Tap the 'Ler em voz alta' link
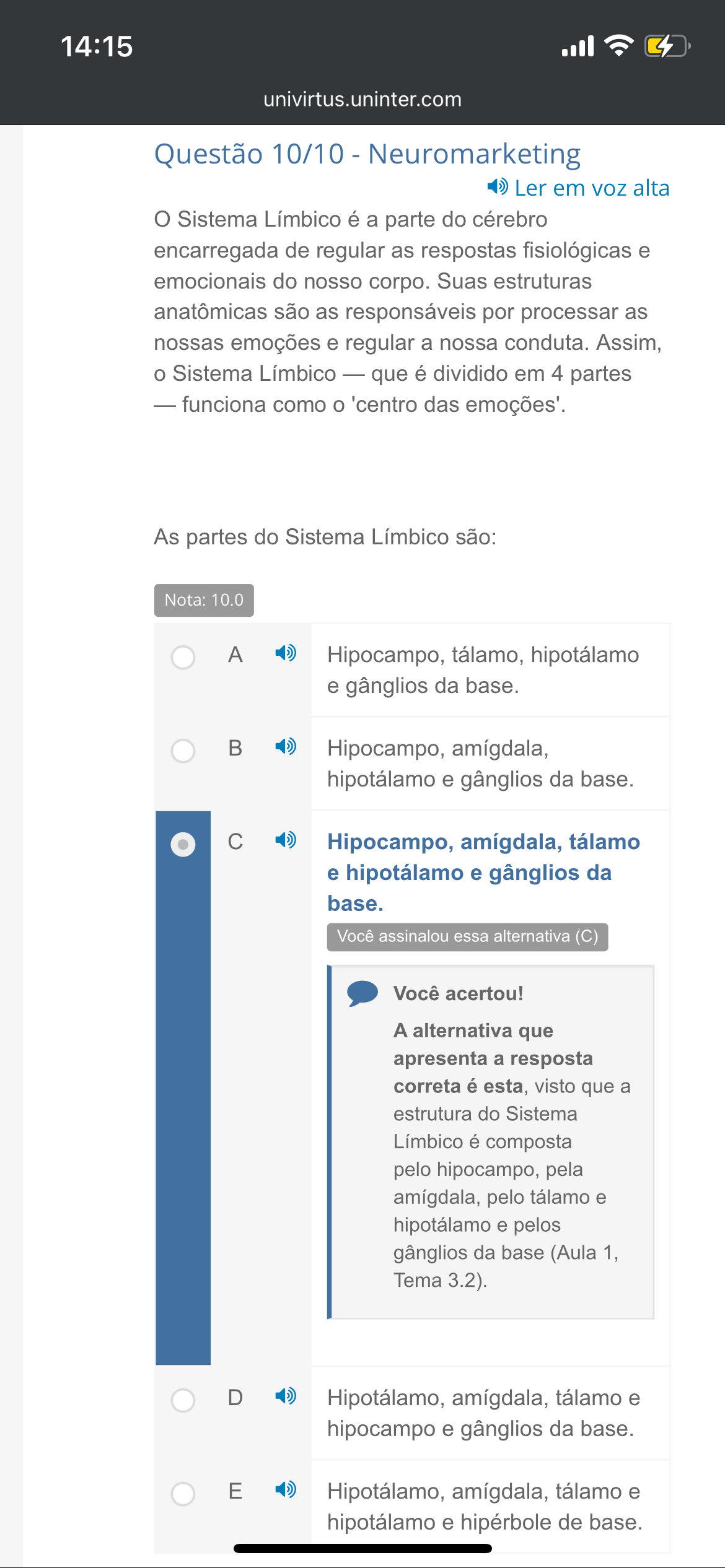The image size is (725, 1568). pos(592,188)
